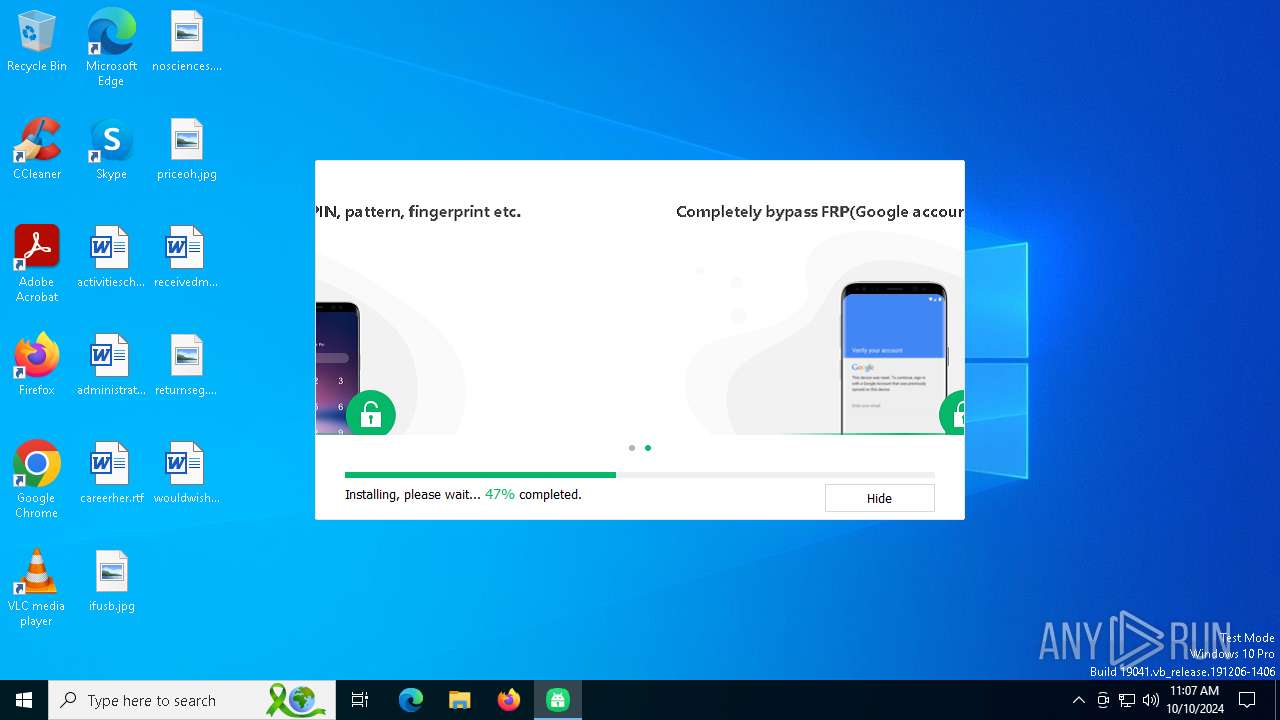Open File Explorer from taskbar
This screenshot has width=1280, height=720.
[460, 700]
